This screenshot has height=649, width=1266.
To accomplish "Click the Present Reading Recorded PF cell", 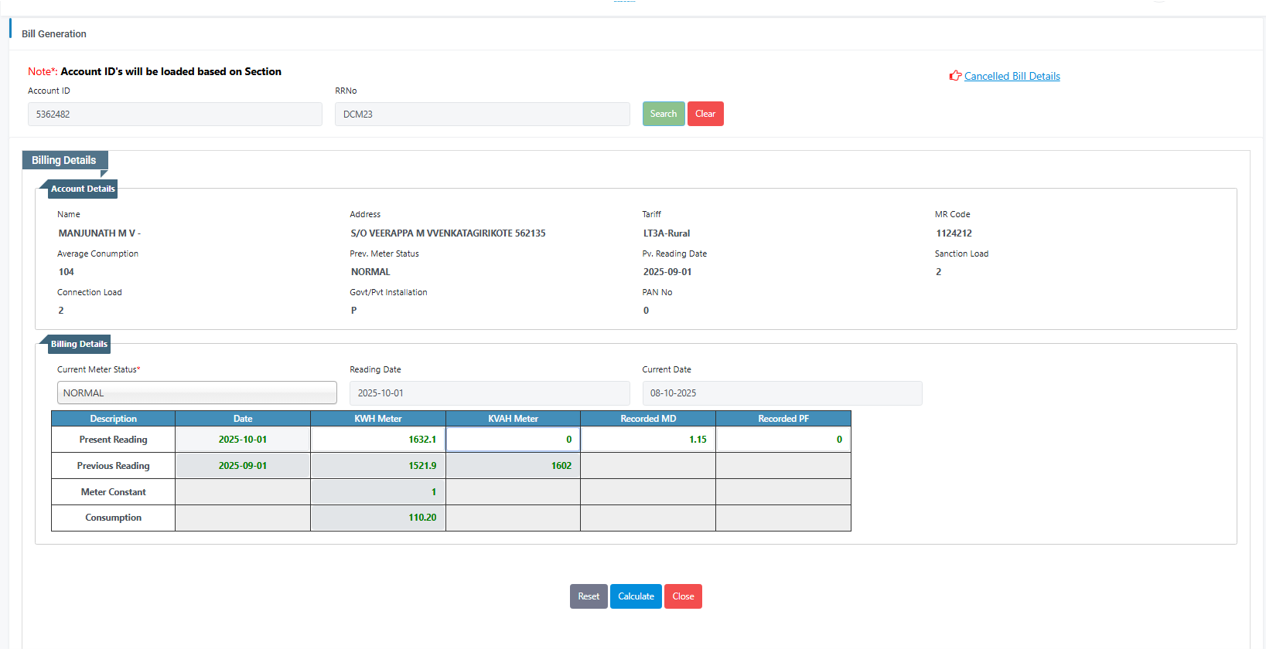I will (x=782, y=440).
